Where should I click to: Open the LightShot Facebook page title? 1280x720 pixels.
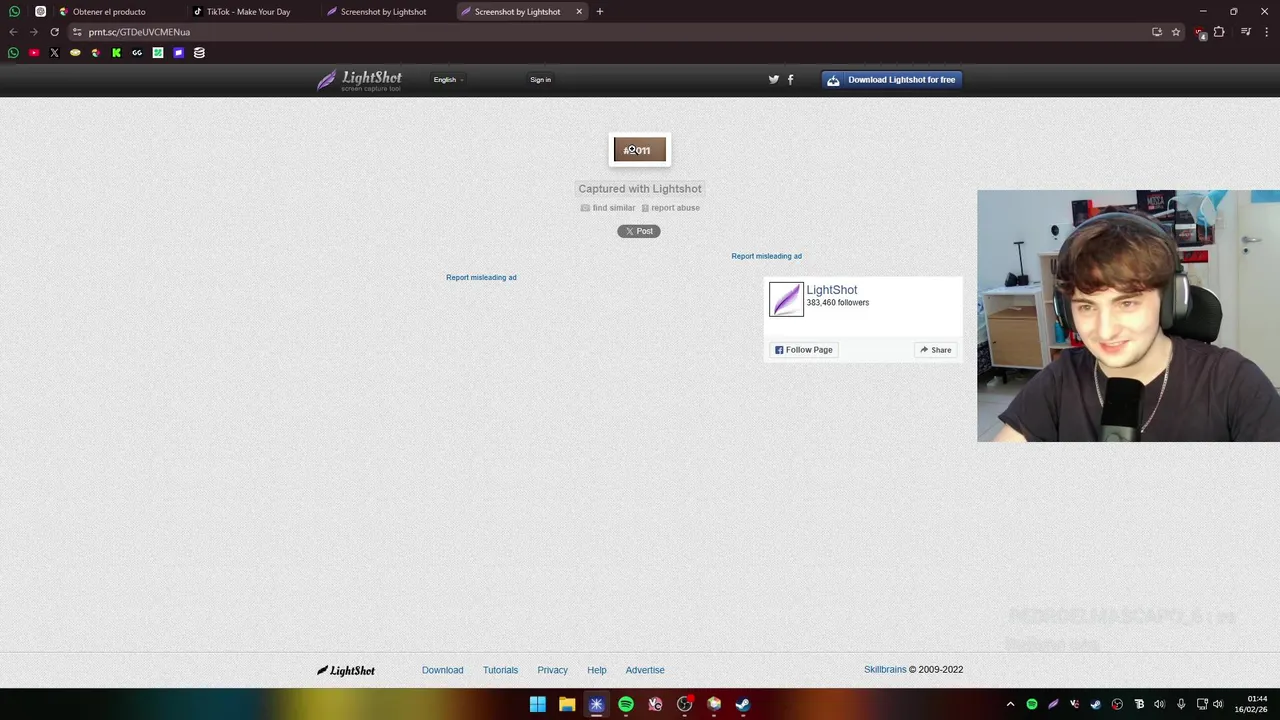tap(831, 290)
